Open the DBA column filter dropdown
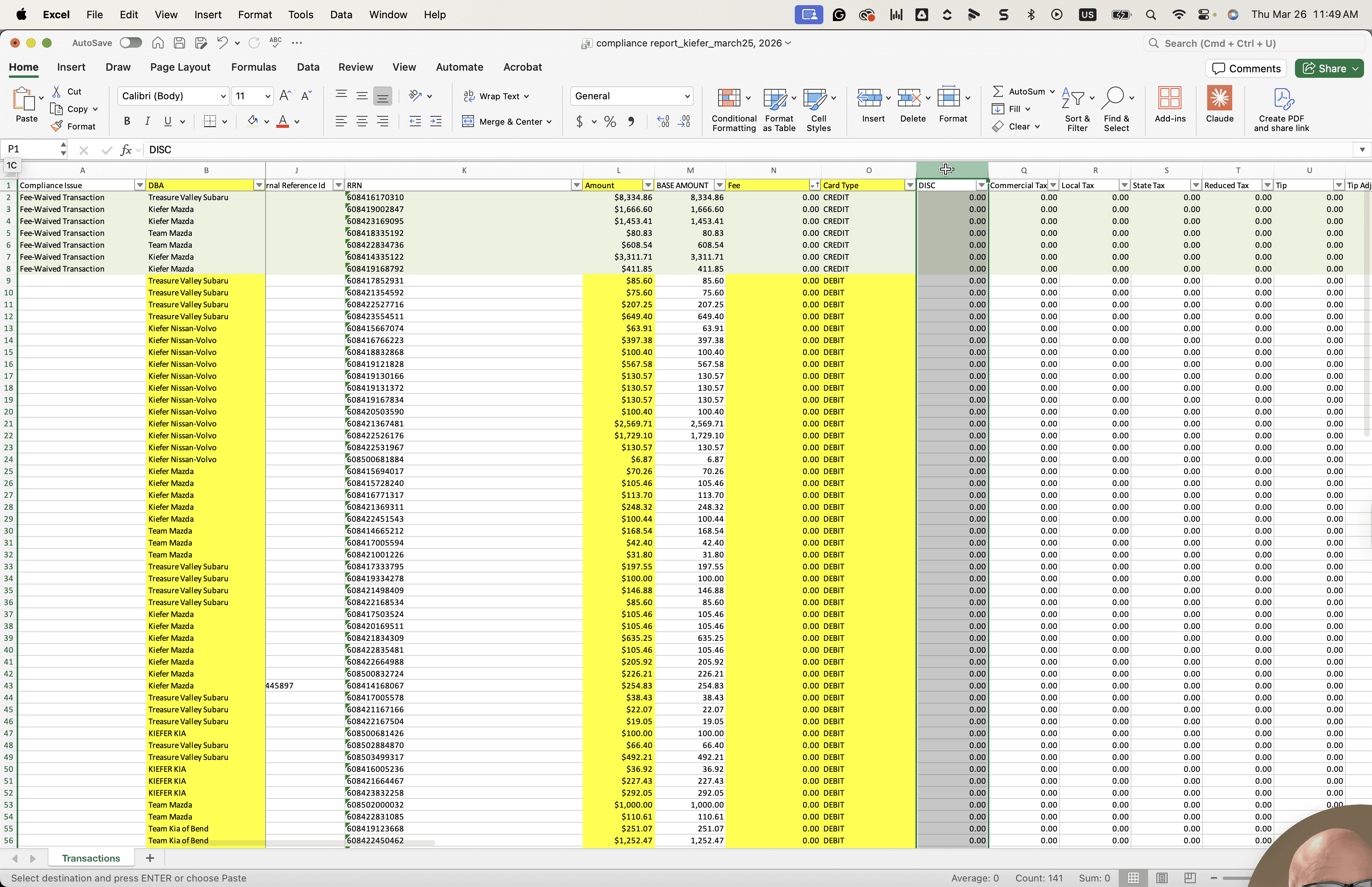Screen dimensions: 1372x887 tap(259, 185)
